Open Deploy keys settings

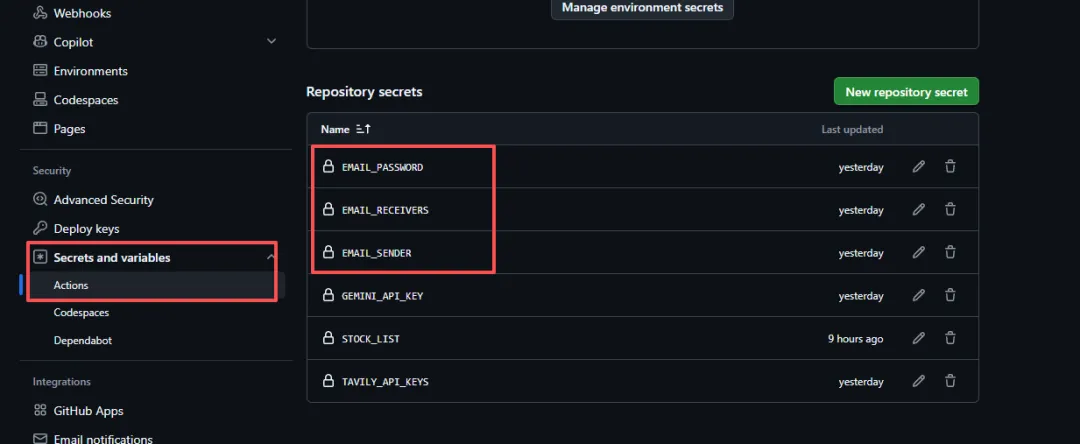pyautogui.click(x=86, y=229)
